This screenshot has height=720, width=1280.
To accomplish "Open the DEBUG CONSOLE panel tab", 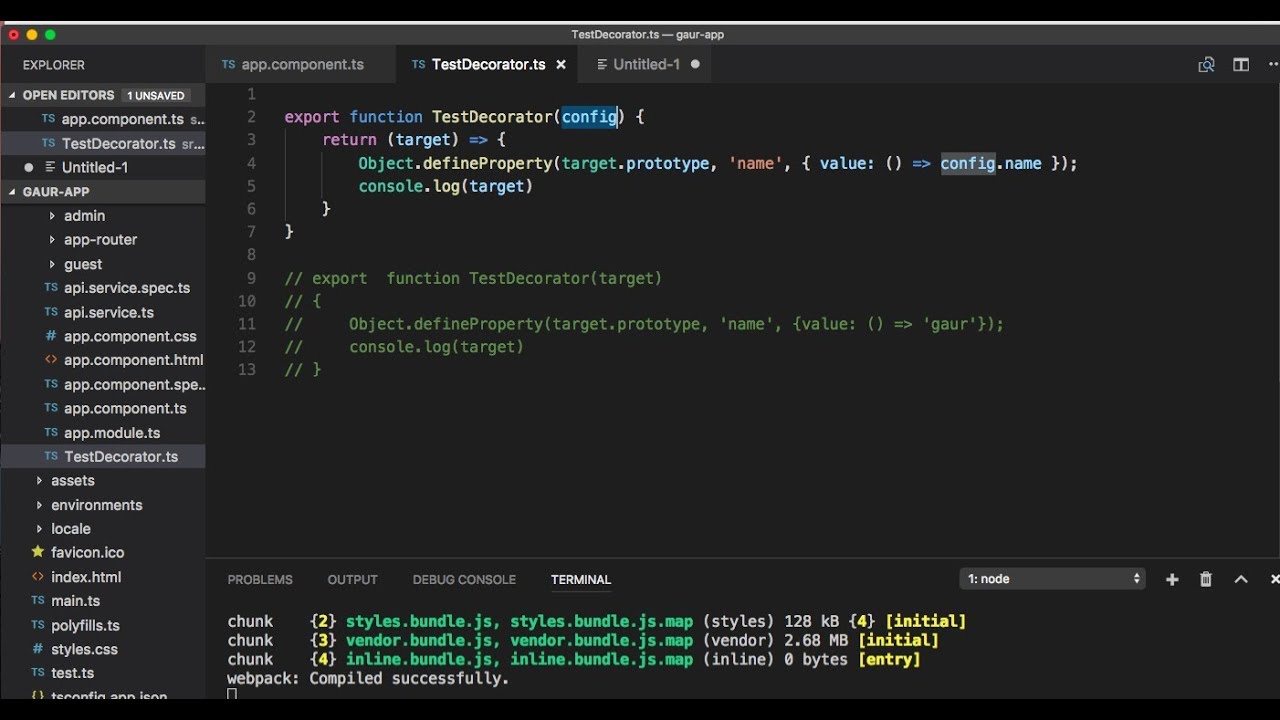I will tap(464, 580).
